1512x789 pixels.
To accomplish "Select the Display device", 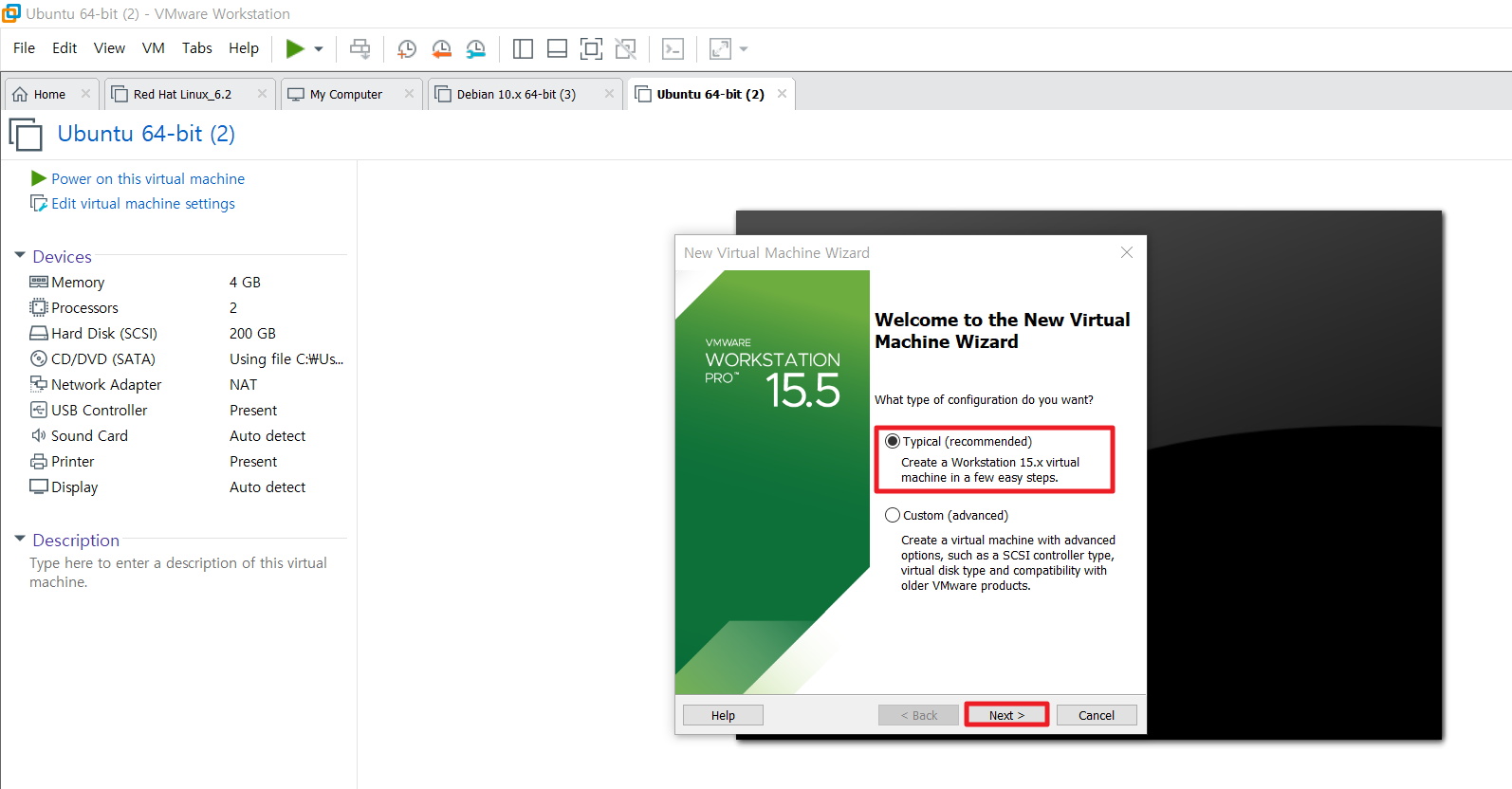I will (187, 487).
